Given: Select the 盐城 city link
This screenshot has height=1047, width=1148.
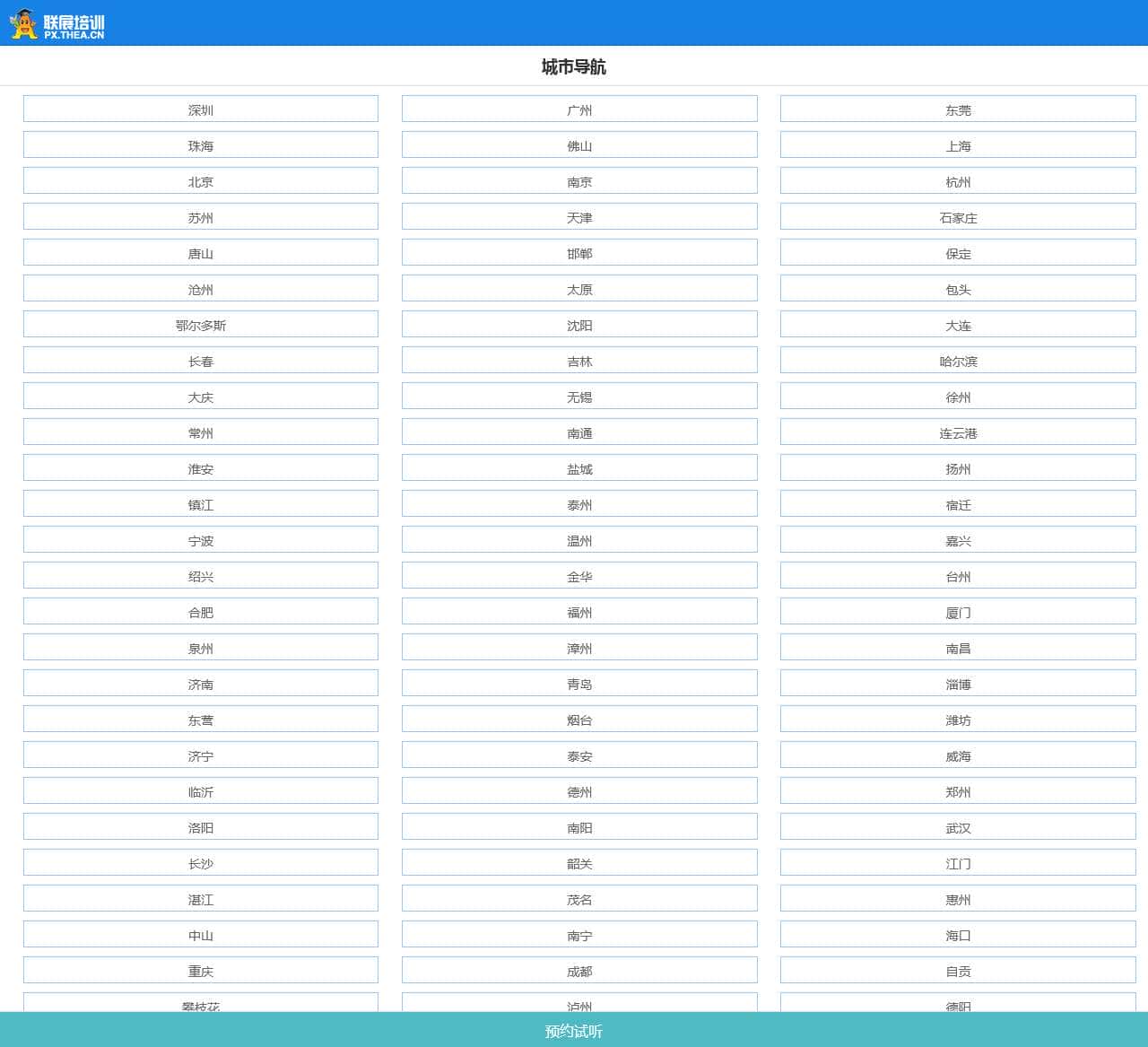Looking at the screenshot, I should [x=579, y=468].
